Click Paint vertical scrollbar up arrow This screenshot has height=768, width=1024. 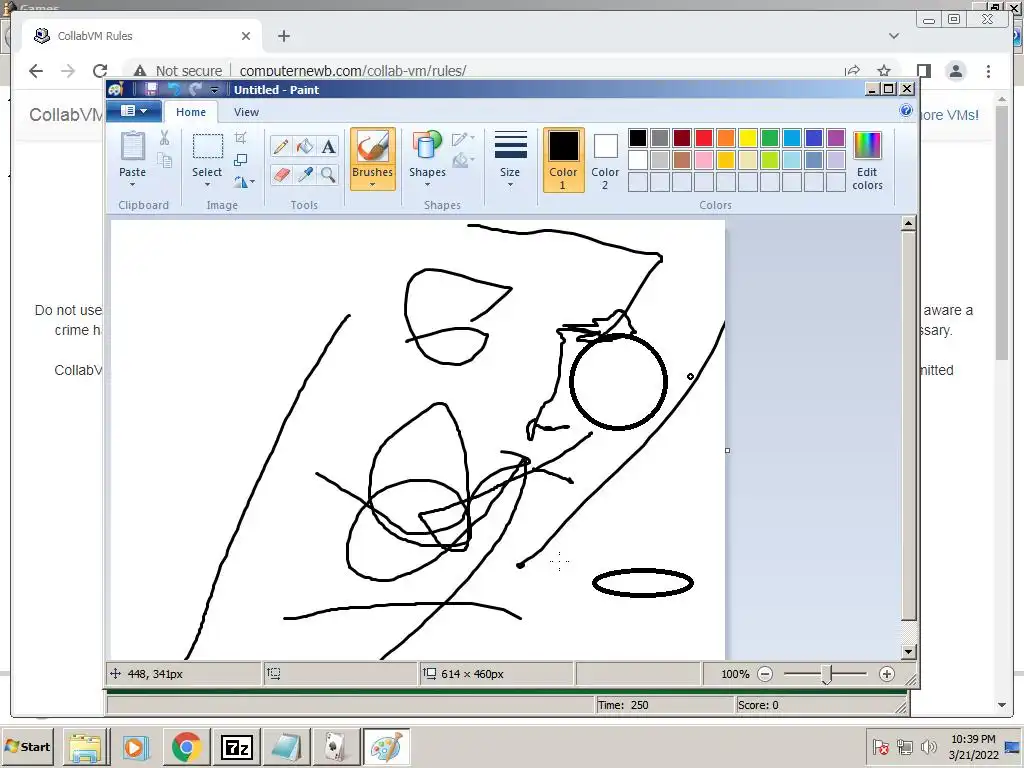click(x=908, y=223)
